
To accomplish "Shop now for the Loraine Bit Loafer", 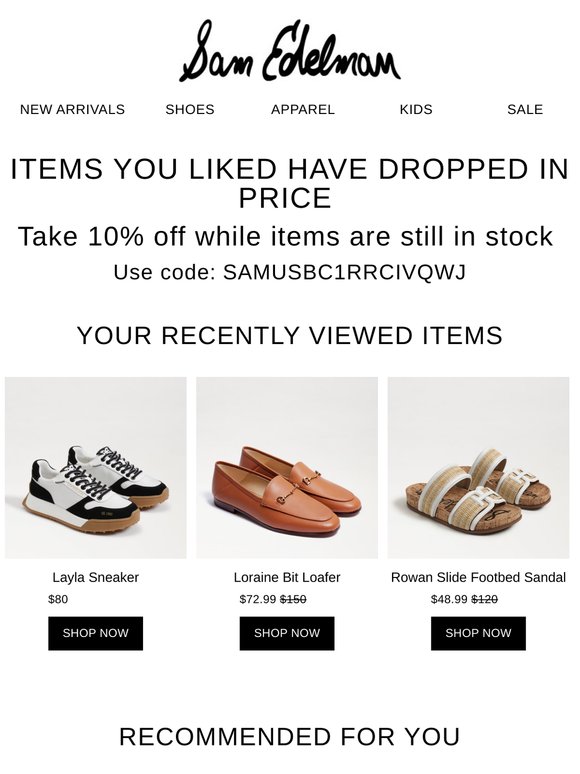I will coord(287,633).
